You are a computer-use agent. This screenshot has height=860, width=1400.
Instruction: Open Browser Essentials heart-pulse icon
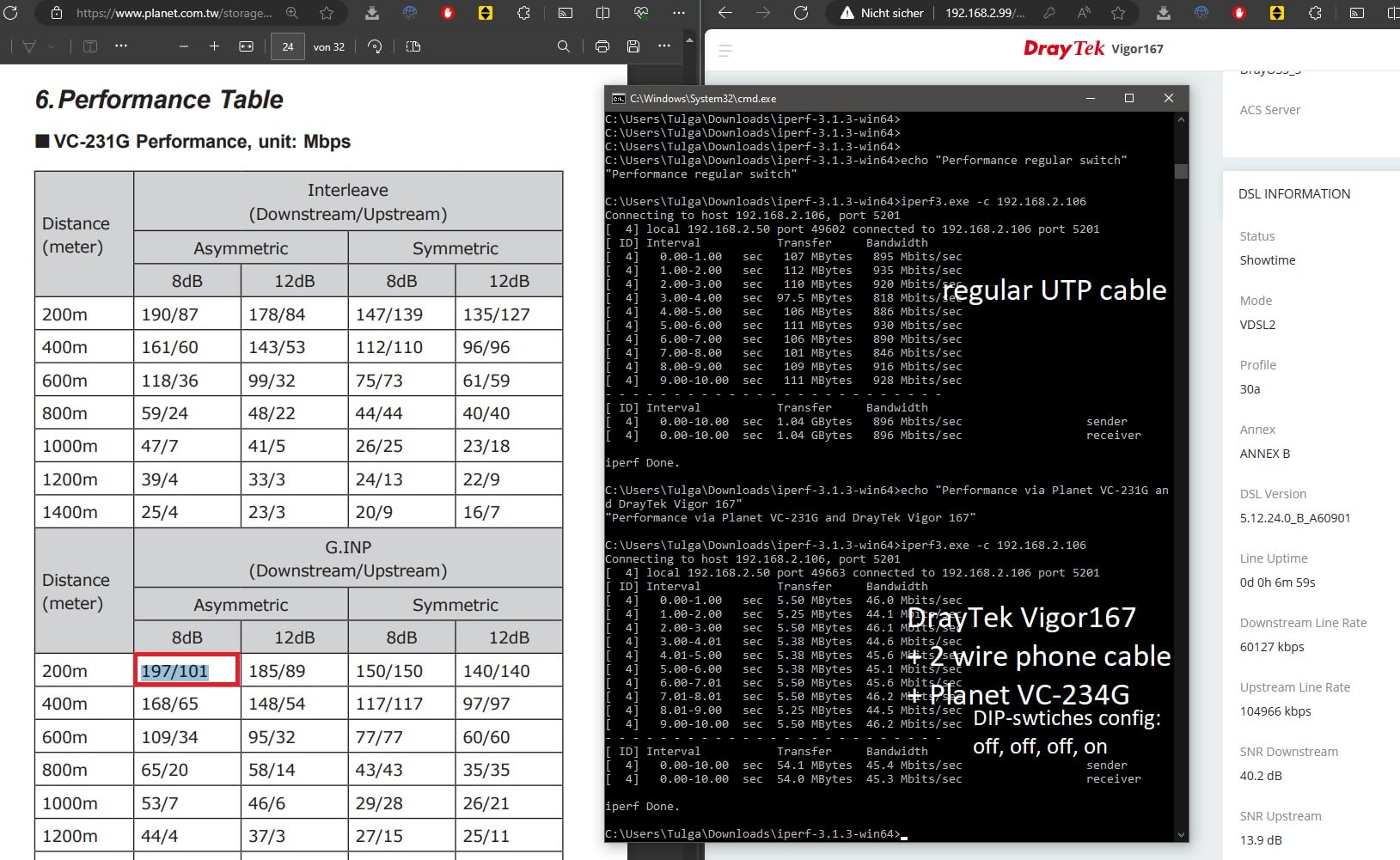641,13
